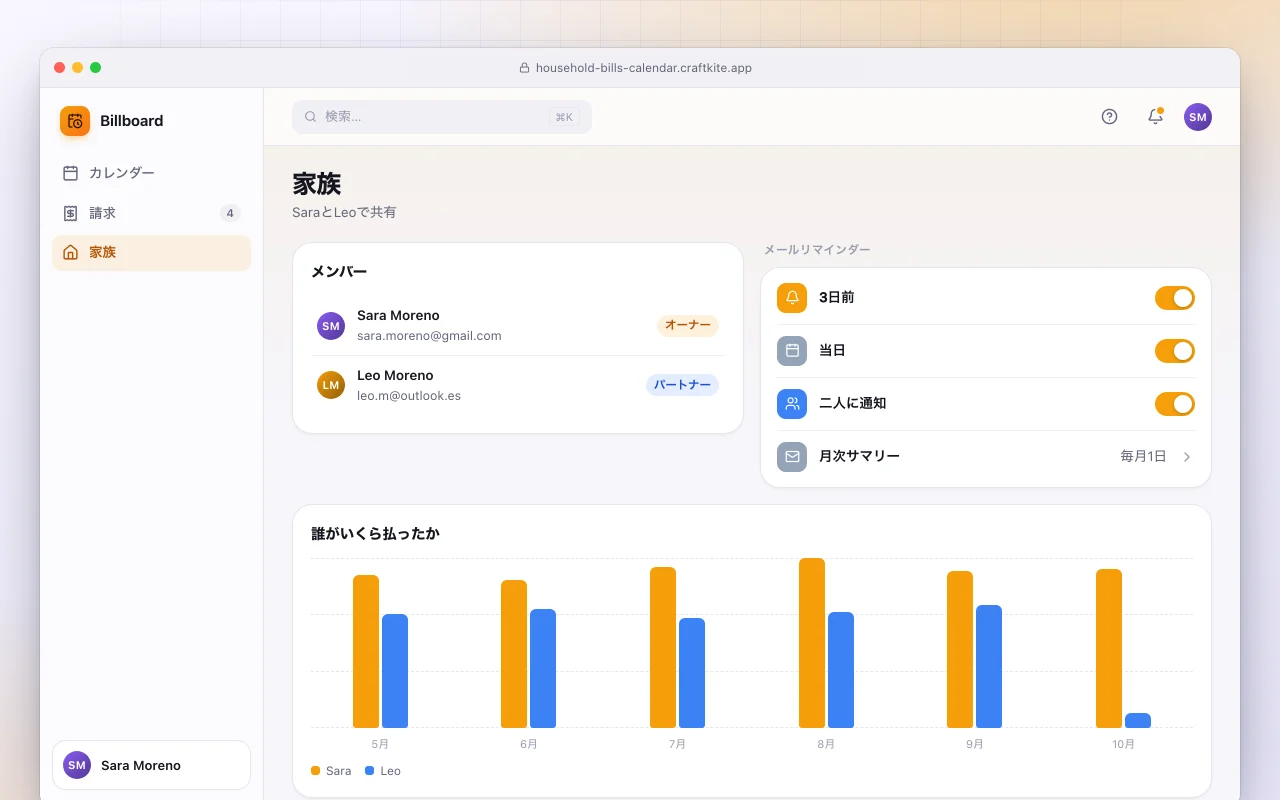Click the 5月 axis label
The height and width of the screenshot is (800, 1280).
tap(380, 744)
